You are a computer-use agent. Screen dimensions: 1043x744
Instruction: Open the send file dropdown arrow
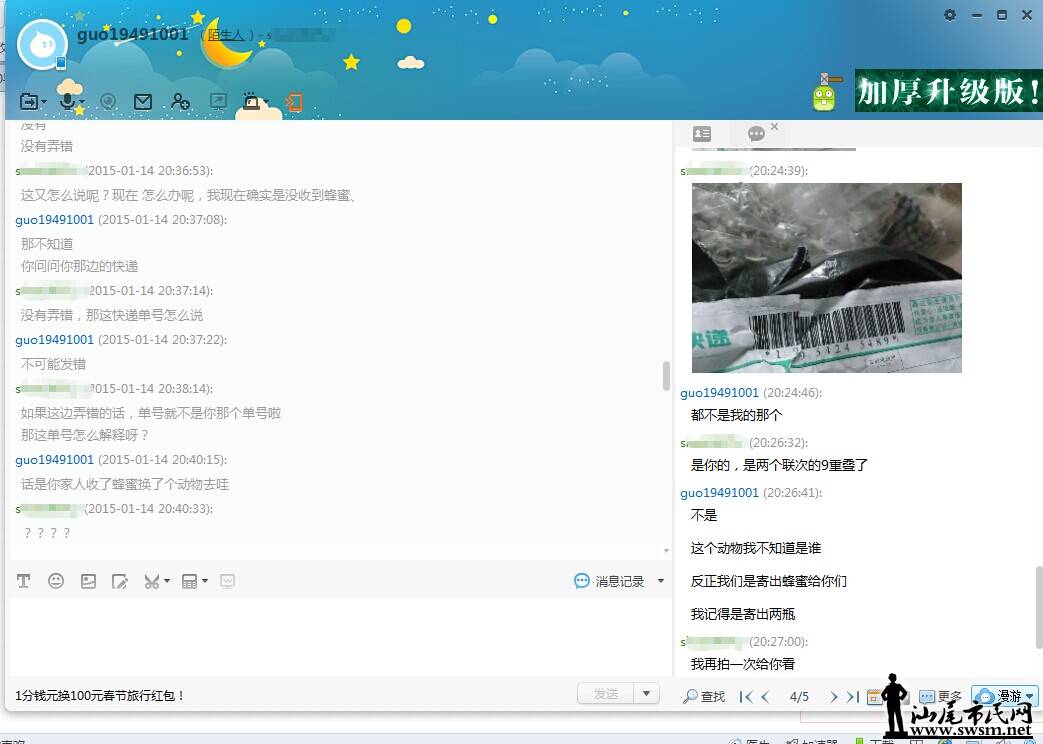[44, 102]
